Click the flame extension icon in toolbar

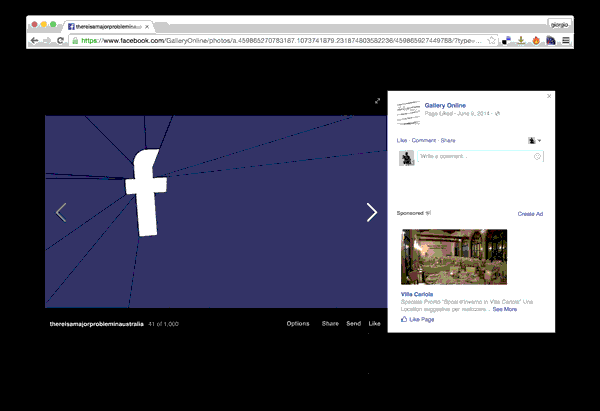tap(536, 41)
